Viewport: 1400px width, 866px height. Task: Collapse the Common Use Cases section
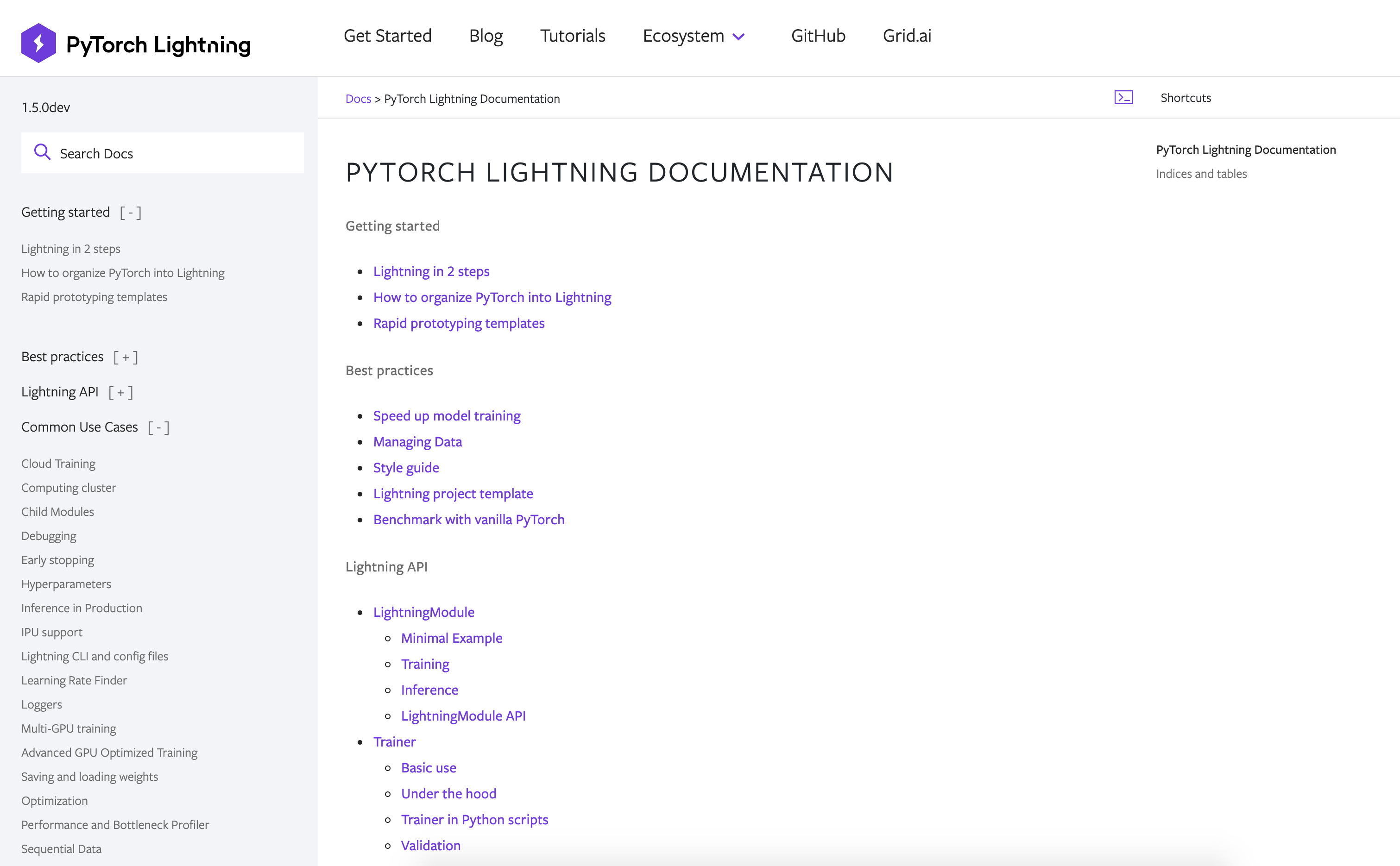[158, 428]
